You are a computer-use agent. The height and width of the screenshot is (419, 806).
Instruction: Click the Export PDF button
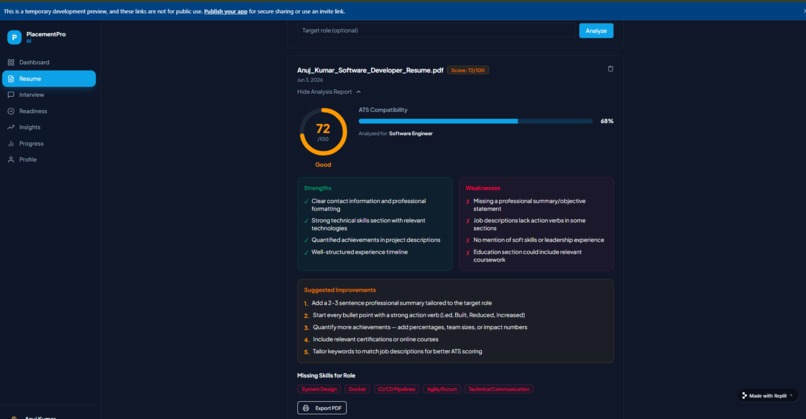(x=322, y=408)
